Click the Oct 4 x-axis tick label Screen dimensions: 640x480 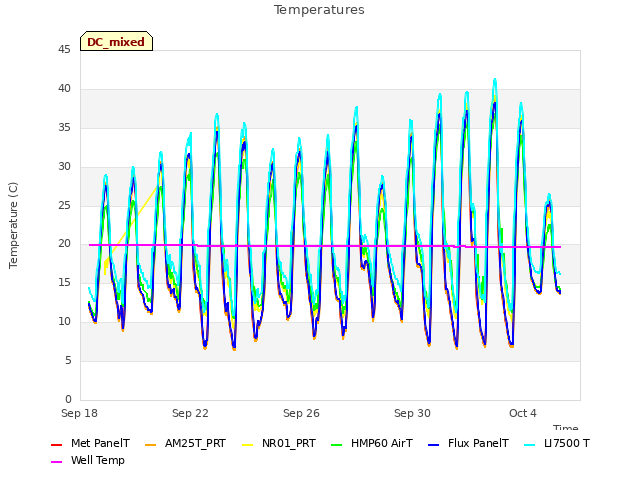tap(523, 413)
